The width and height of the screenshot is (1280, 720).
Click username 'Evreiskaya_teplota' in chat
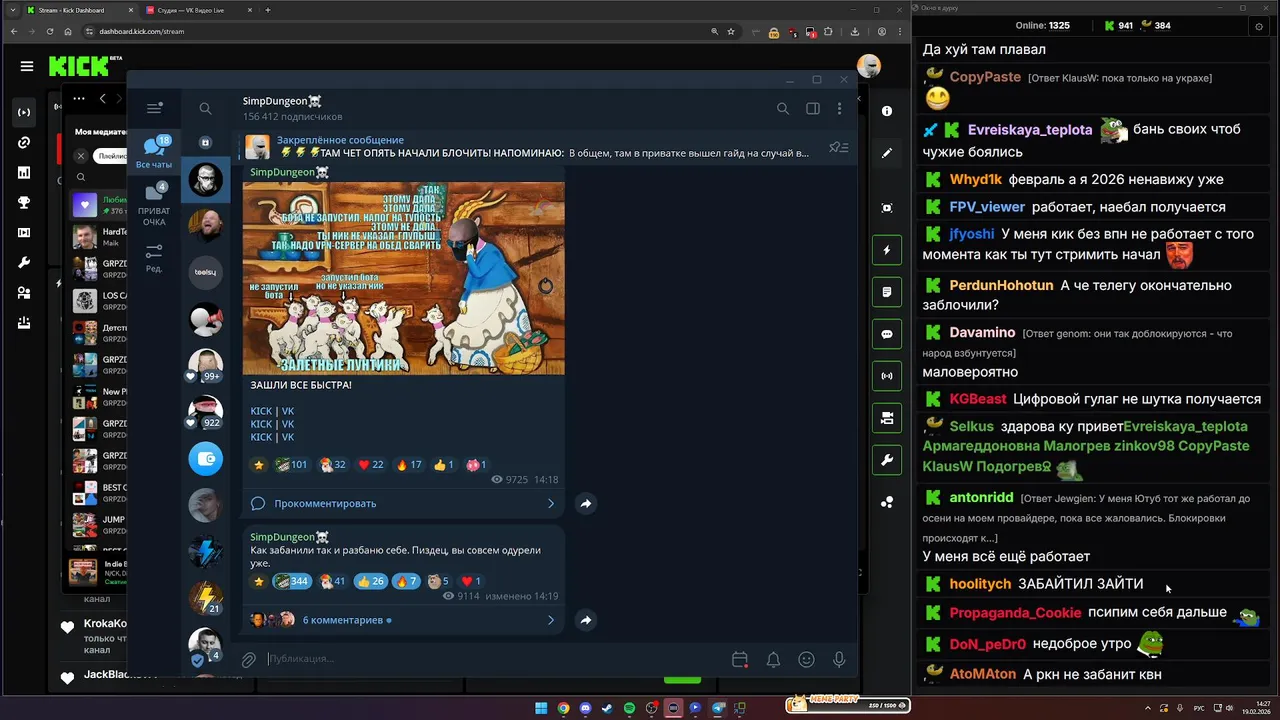1030,130
